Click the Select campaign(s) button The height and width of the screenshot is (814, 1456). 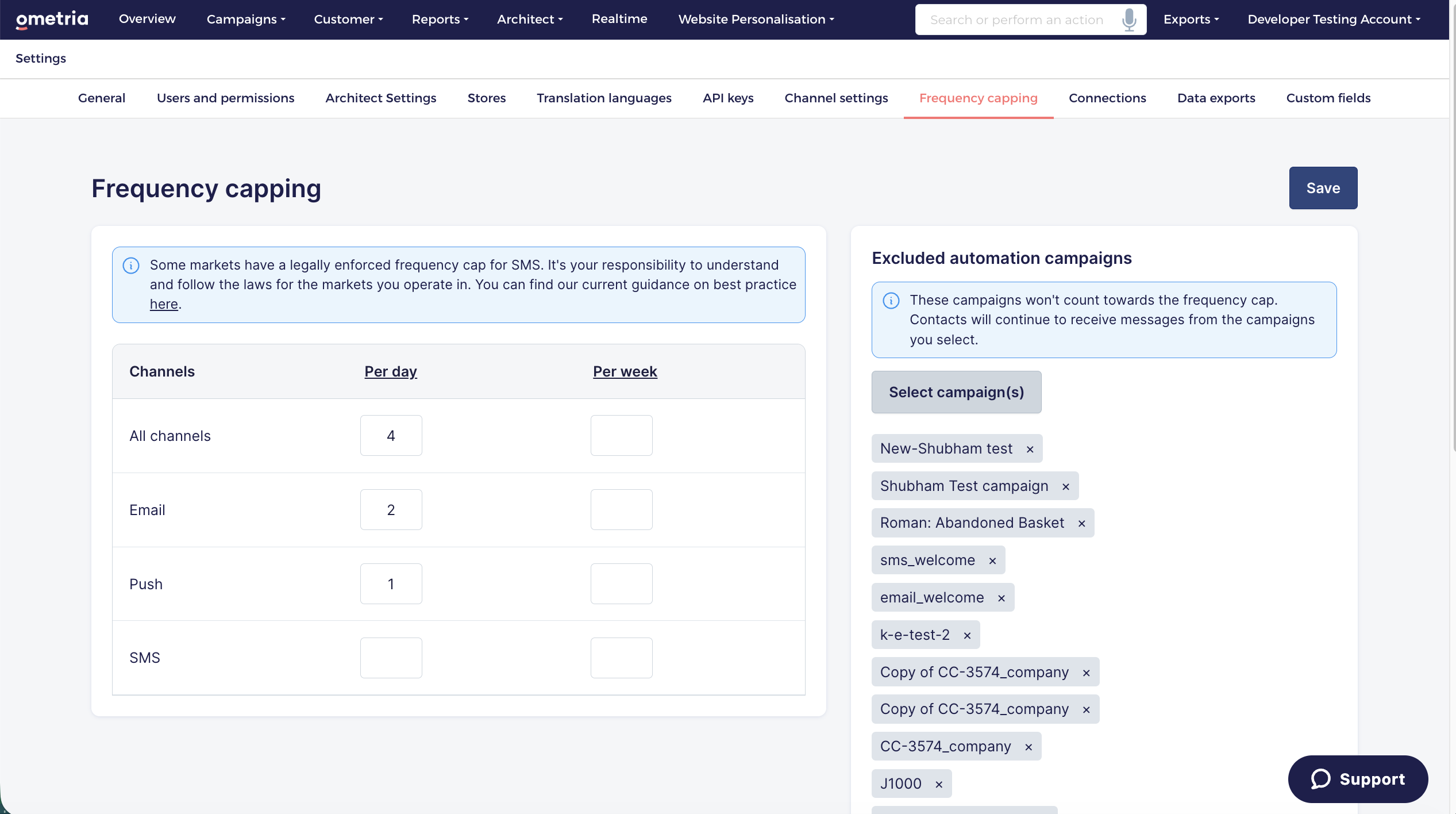click(957, 392)
